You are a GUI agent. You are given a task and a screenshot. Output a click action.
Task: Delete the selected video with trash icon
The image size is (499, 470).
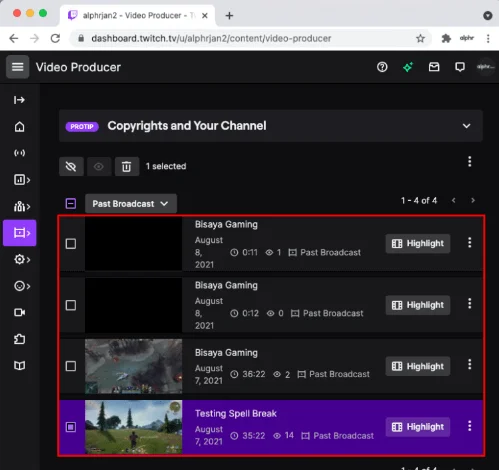point(127,166)
